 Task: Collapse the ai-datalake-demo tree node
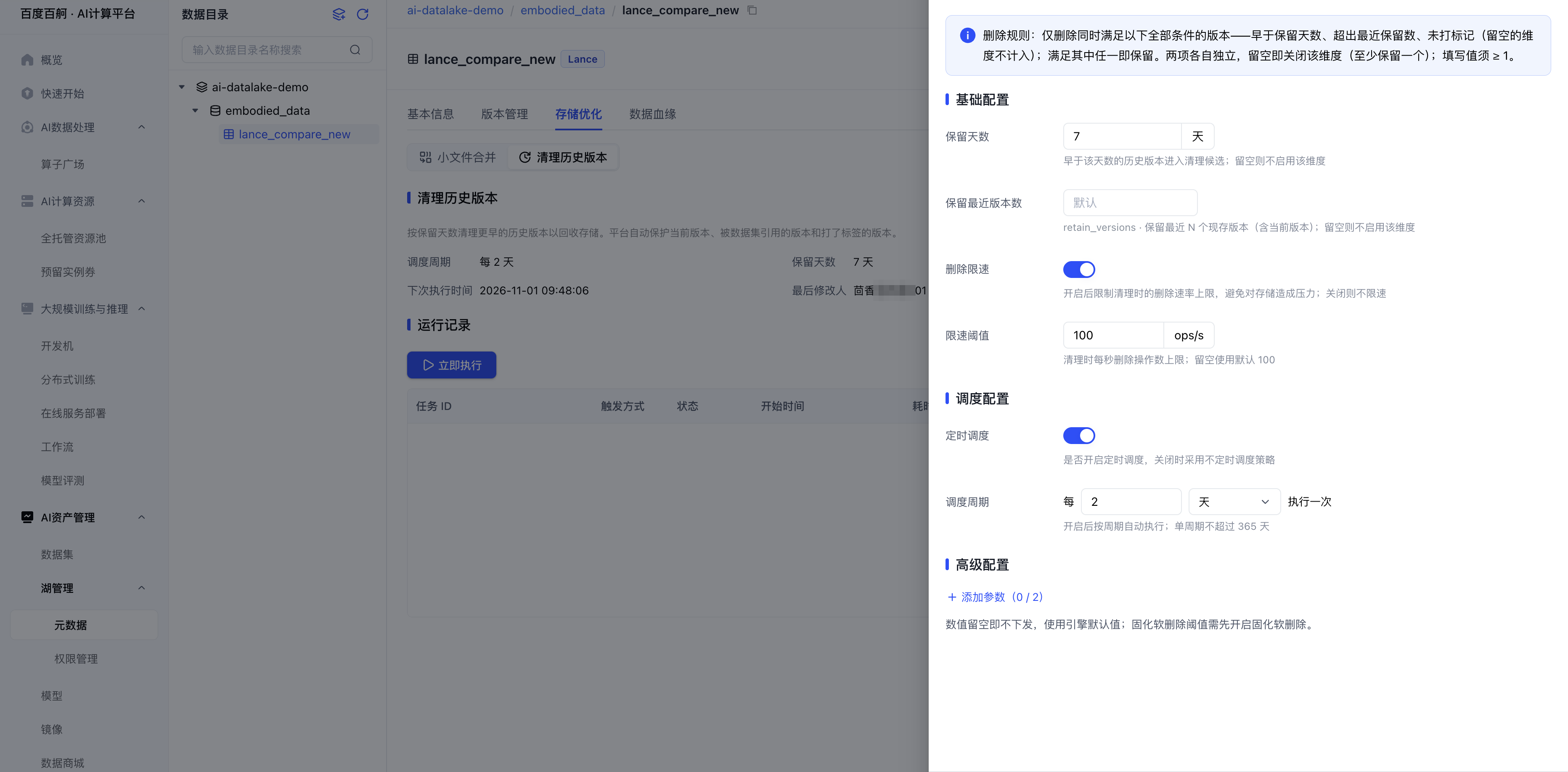[x=181, y=87]
